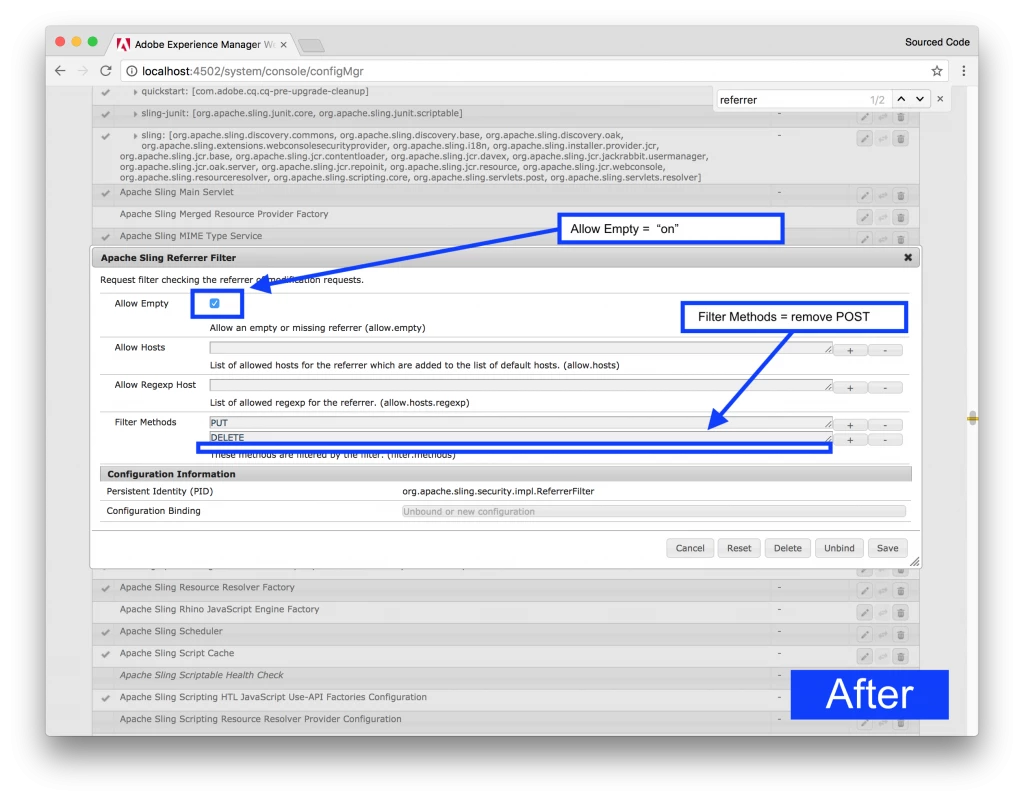
Task: Close the Apache Sling Referrer Filter dialog
Action: (x=908, y=257)
